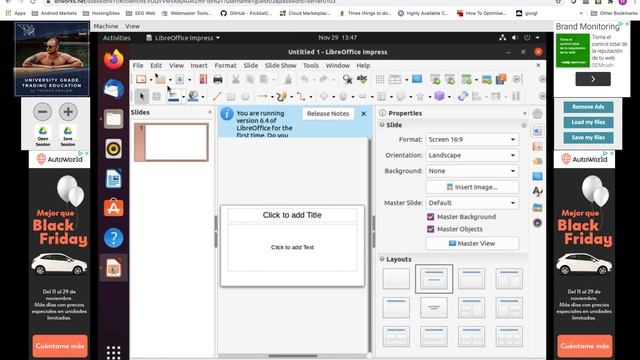Click the Cut scissors icon
640x360 pixels.
tap(236, 79)
